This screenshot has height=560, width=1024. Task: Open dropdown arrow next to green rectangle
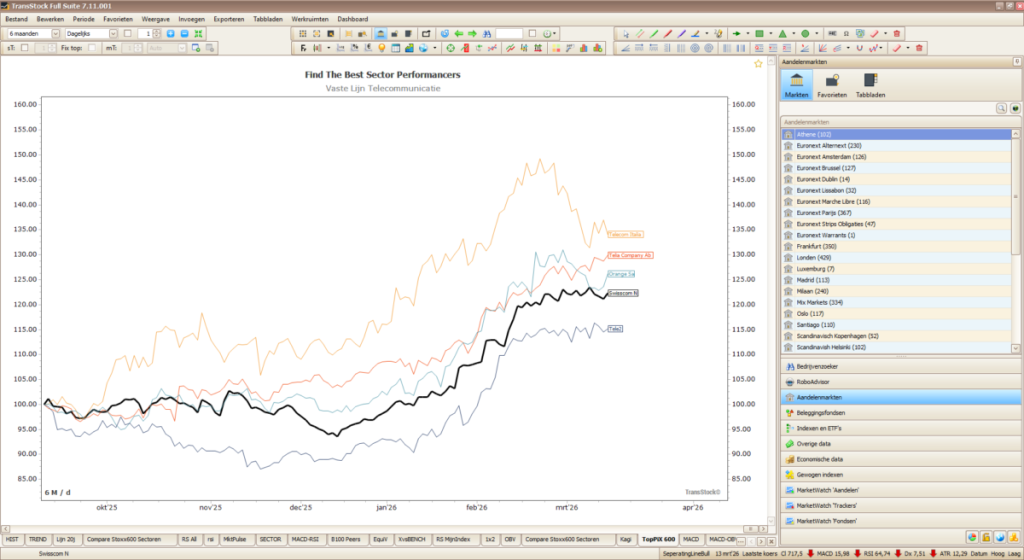(771, 33)
